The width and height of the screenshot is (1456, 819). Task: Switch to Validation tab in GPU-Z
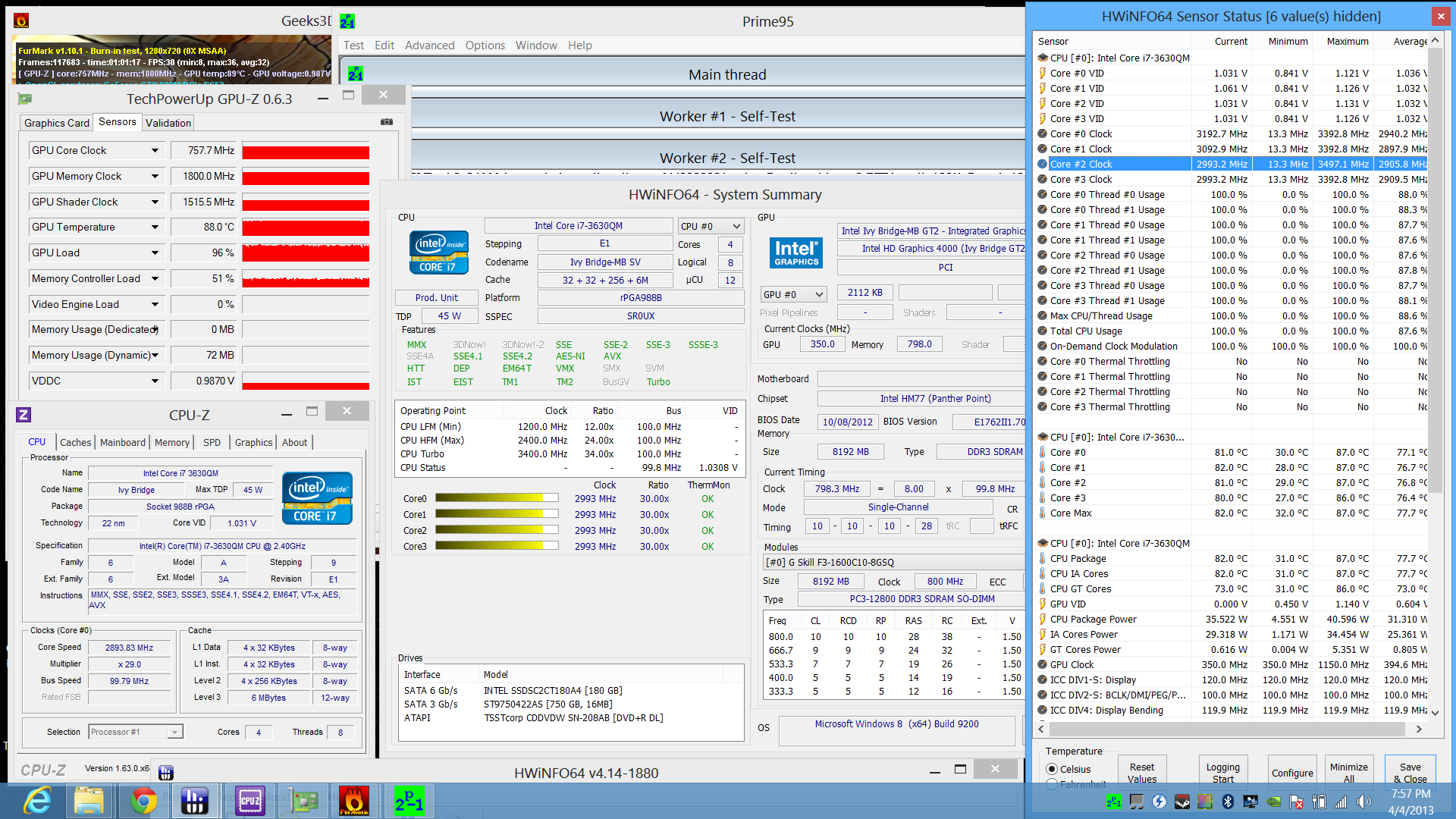point(168,123)
